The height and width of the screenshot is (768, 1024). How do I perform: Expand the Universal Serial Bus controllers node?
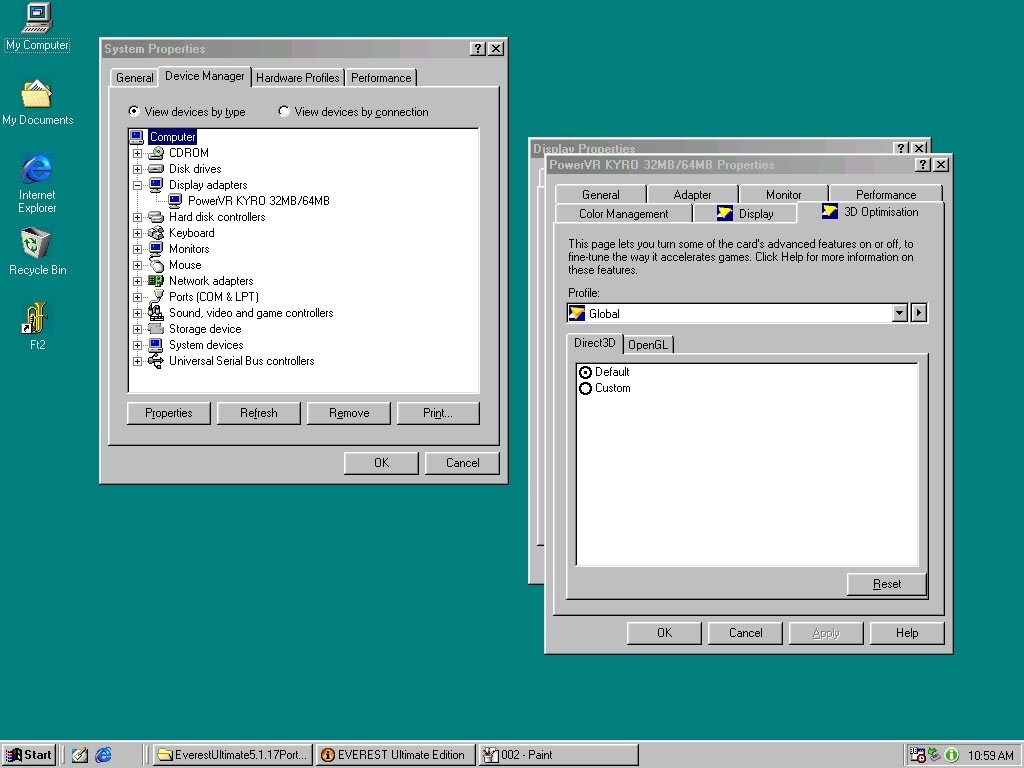(x=137, y=361)
